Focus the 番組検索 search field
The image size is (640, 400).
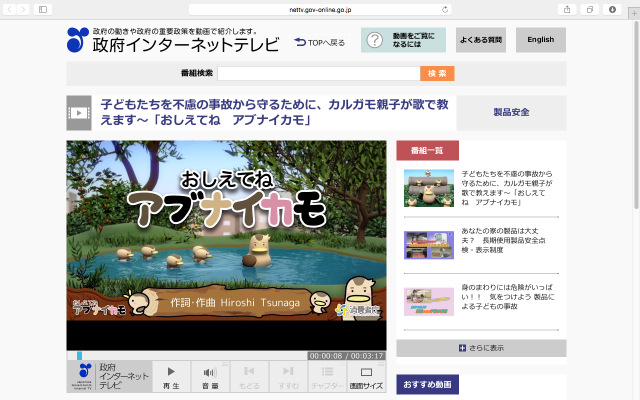pyautogui.click(x=319, y=73)
